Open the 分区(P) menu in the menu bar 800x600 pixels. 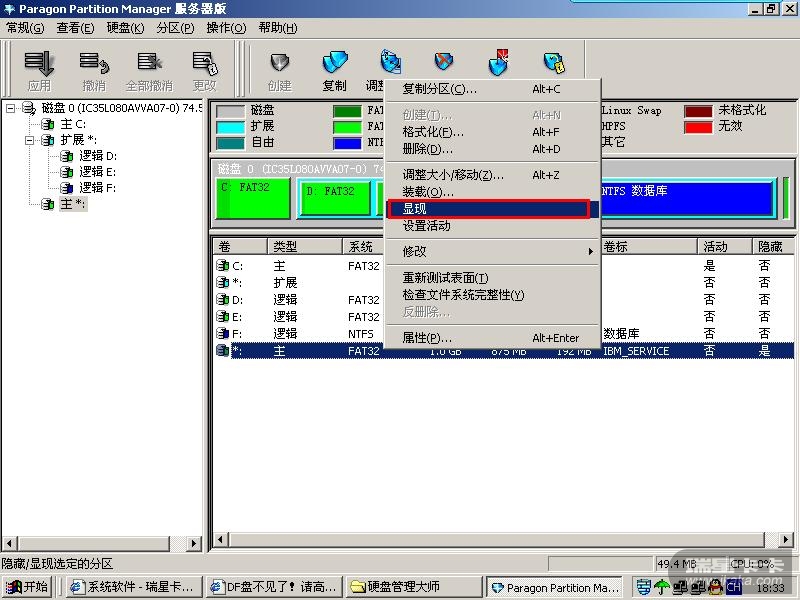[x=175, y=28]
